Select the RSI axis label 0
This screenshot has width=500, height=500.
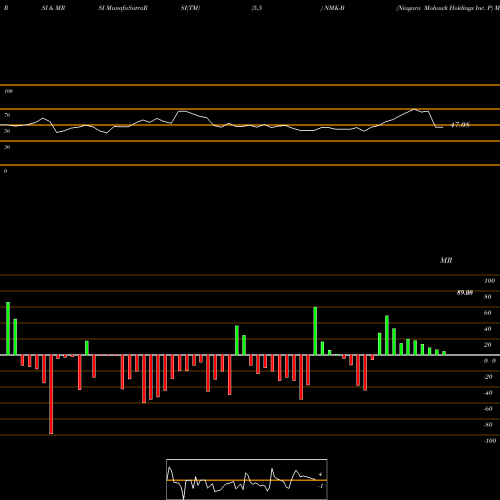(5, 171)
